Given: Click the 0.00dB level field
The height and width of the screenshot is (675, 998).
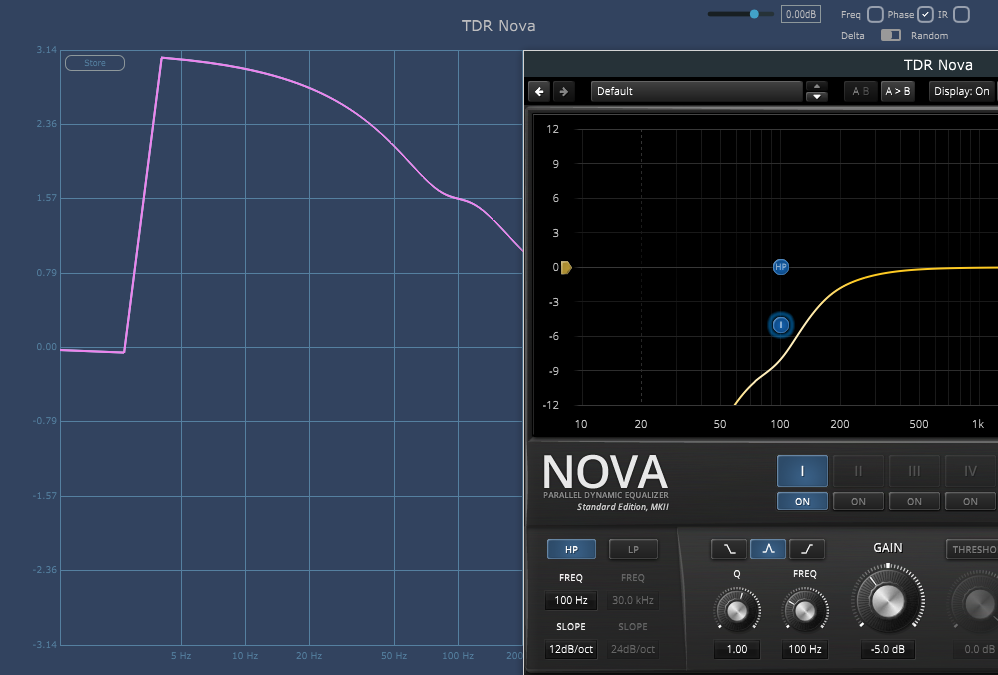Looking at the screenshot, I should click(801, 14).
